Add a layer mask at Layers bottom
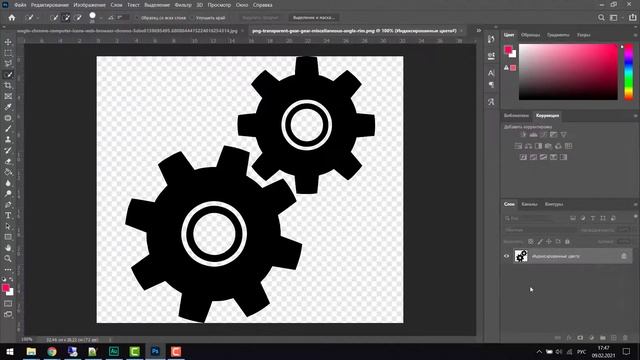This screenshot has height=360, width=640. tap(580, 338)
